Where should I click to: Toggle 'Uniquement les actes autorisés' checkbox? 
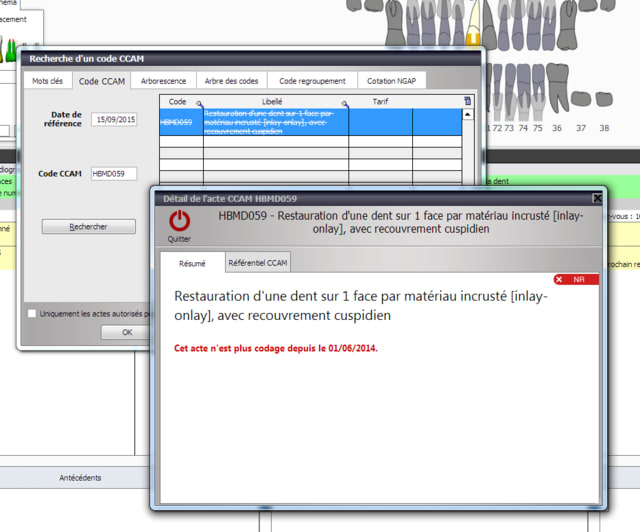pos(32,313)
